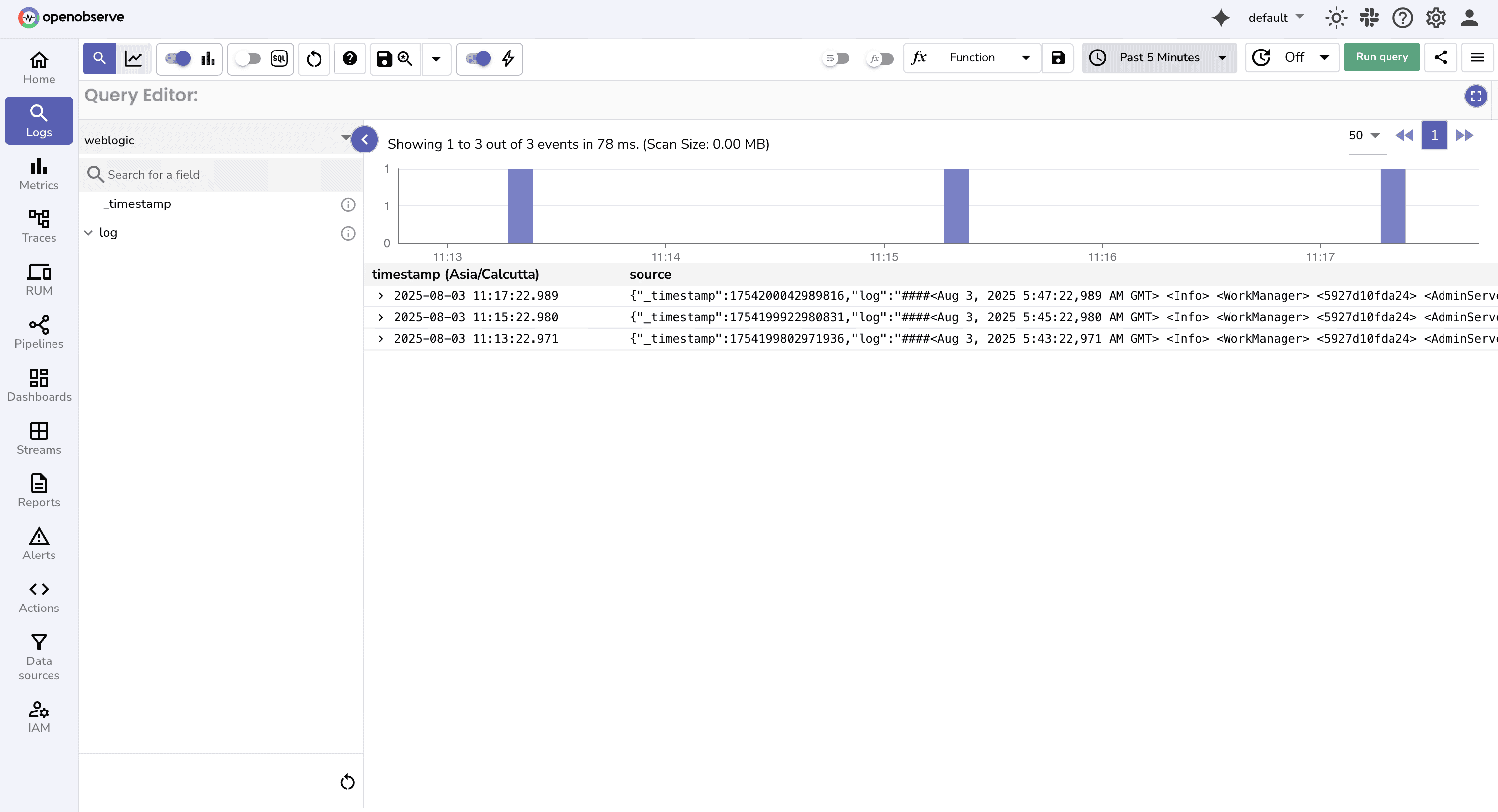
Task: Open the Pipelines panel
Action: (x=38, y=331)
